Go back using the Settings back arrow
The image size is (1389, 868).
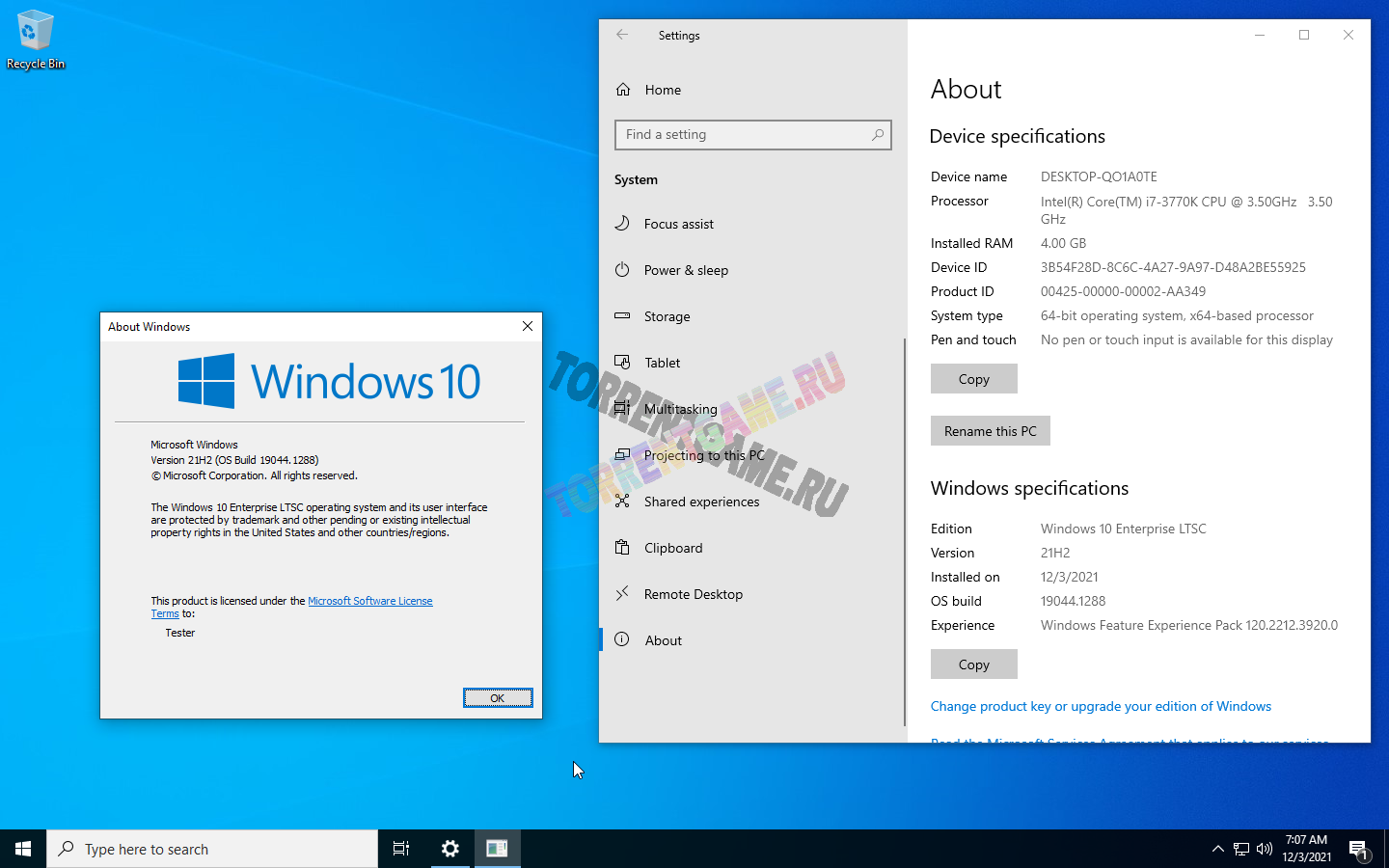pyautogui.click(x=622, y=35)
